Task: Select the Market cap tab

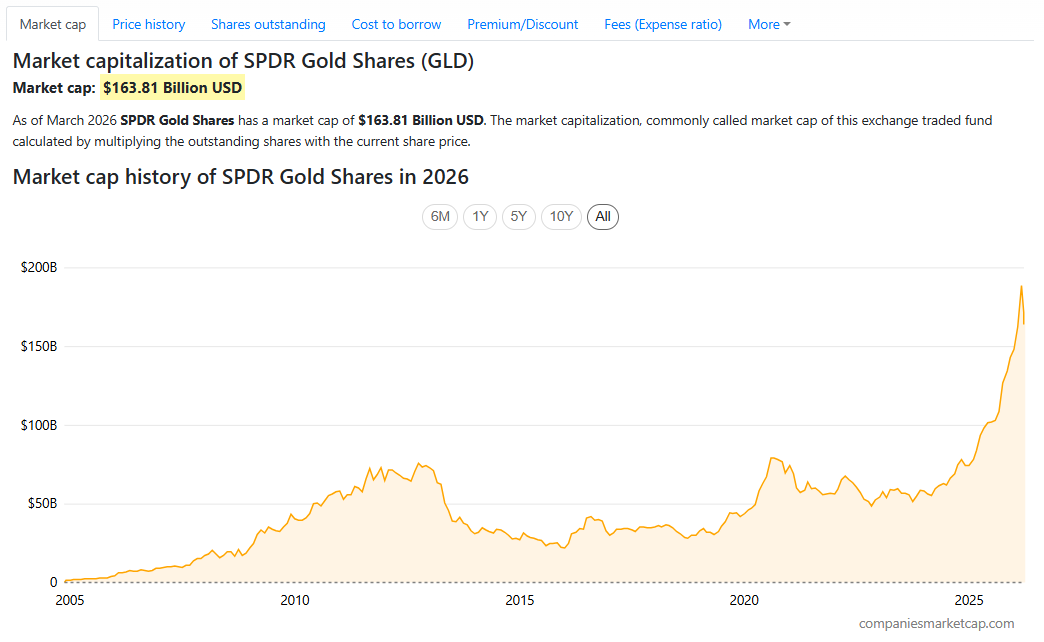Action: (x=52, y=24)
